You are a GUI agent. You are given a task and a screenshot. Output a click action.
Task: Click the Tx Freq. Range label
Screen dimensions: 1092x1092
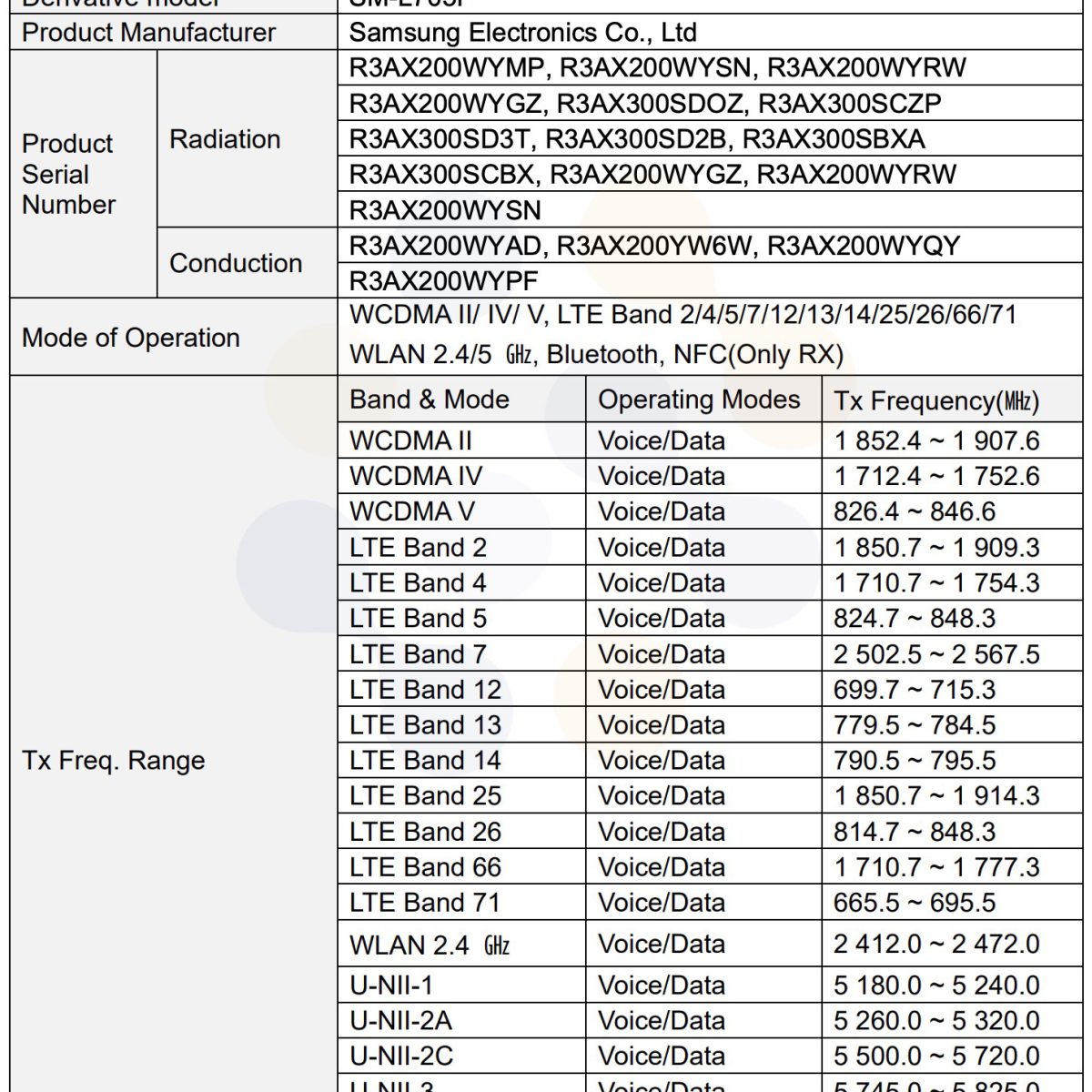pyautogui.click(x=114, y=761)
